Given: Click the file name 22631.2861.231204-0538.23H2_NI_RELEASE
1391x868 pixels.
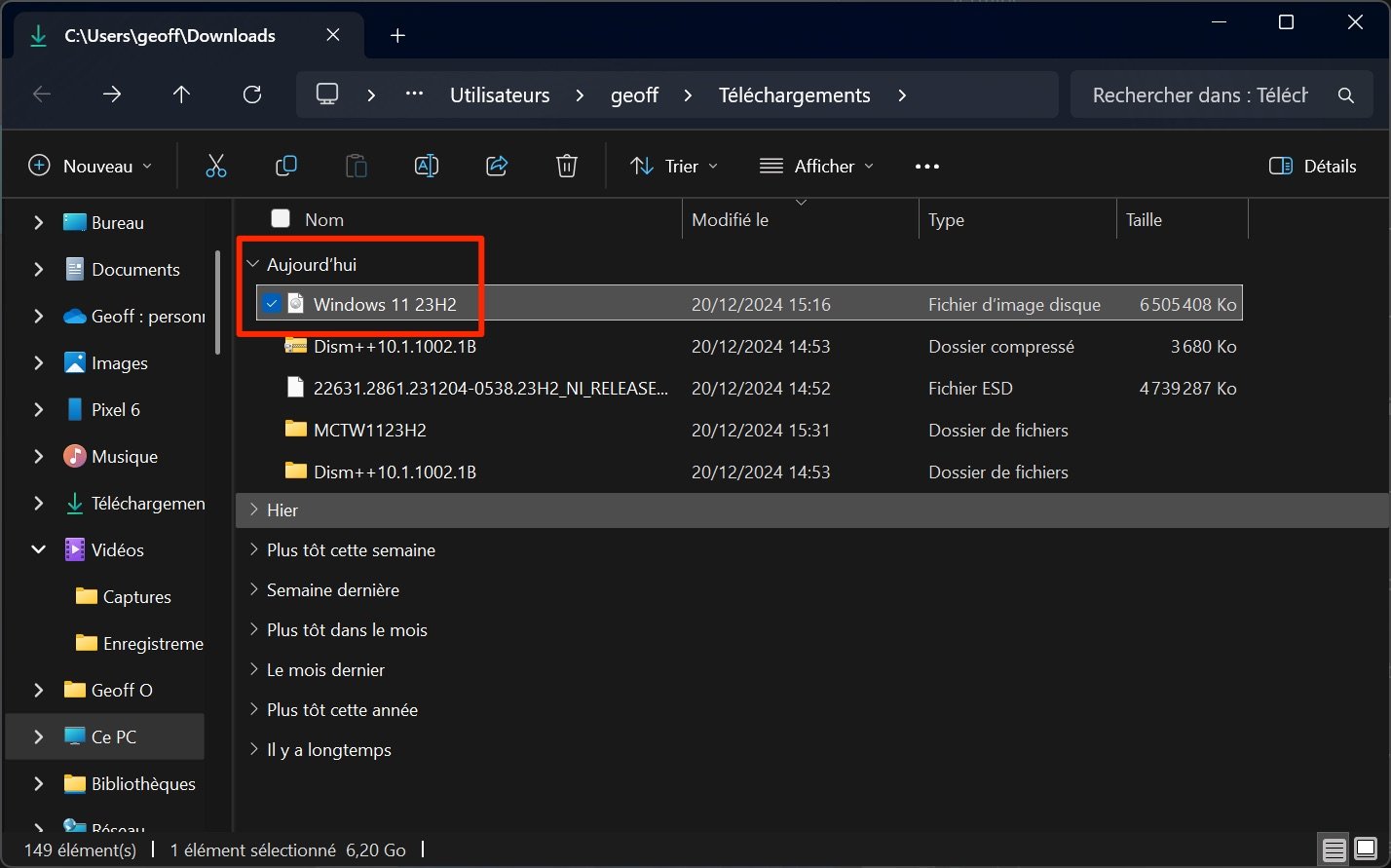Looking at the screenshot, I should pos(491,388).
